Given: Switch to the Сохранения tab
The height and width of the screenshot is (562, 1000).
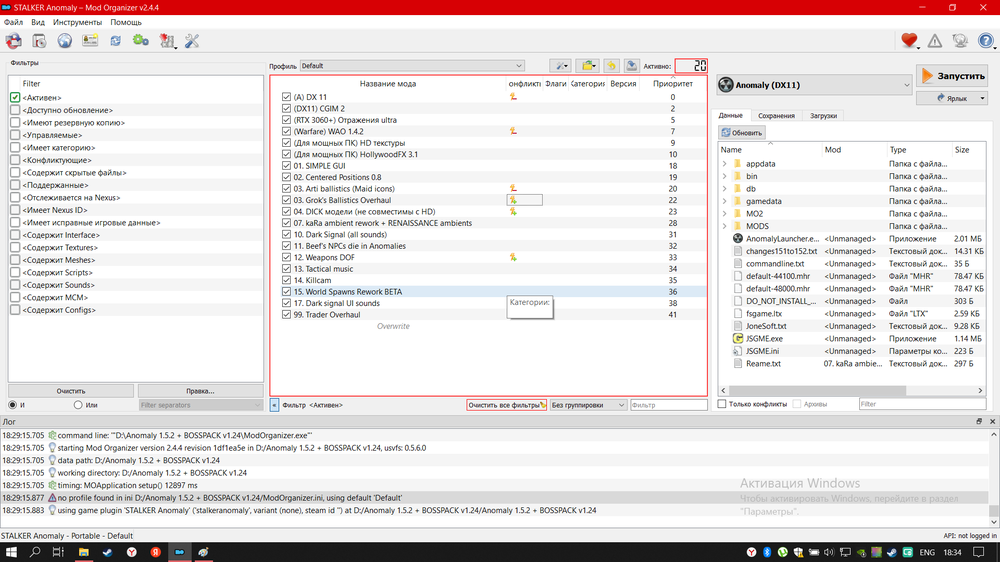Looking at the screenshot, I should [x=776, y=116].
